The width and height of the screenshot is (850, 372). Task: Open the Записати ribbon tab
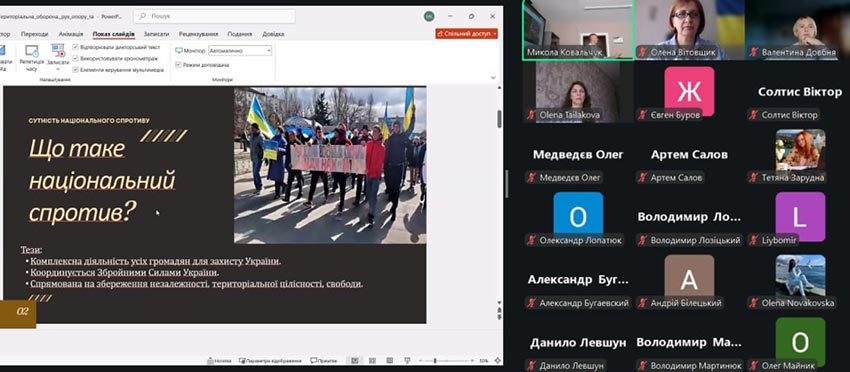(x=156, y=34)
